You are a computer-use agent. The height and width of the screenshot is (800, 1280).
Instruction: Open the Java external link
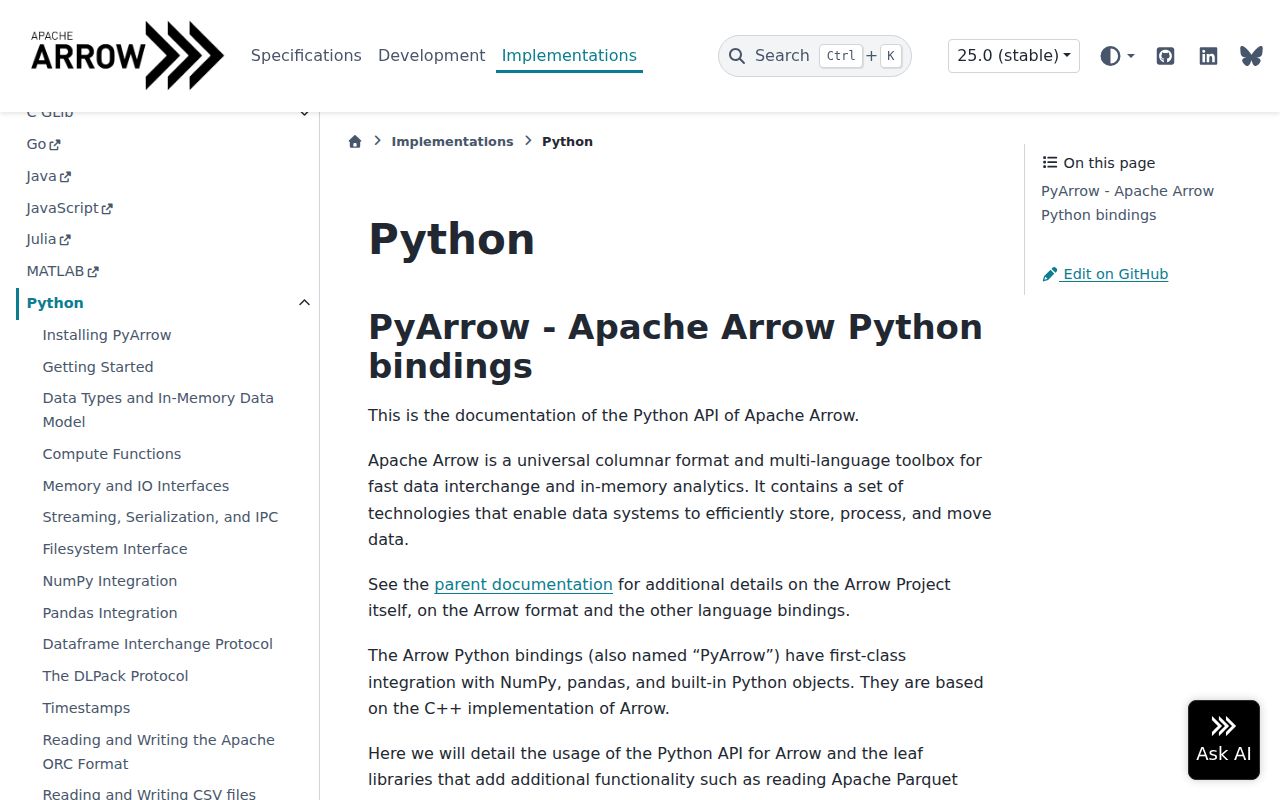pos(48,176)
